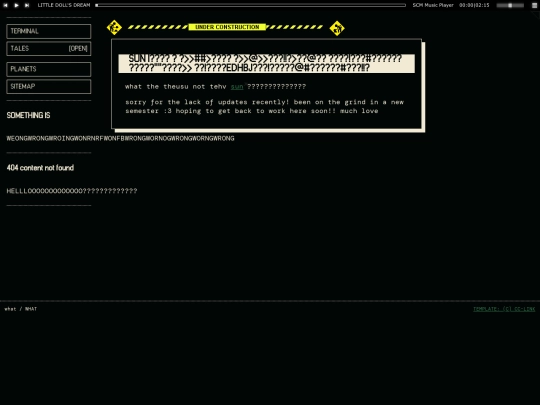Click the UNDER CONSTRUCTION banner label

coord(227,27)
